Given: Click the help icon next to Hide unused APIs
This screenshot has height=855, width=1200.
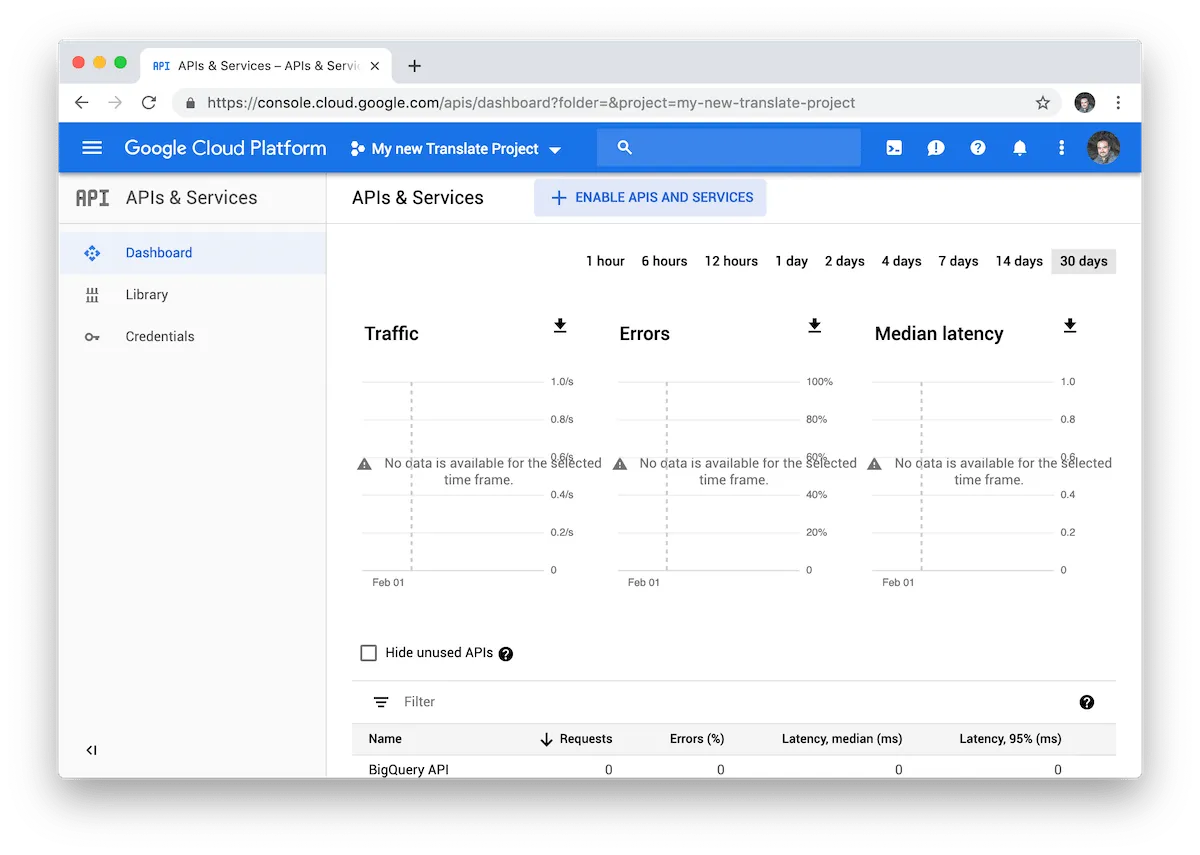Looking at the screenshot, I should pos(506,654).
